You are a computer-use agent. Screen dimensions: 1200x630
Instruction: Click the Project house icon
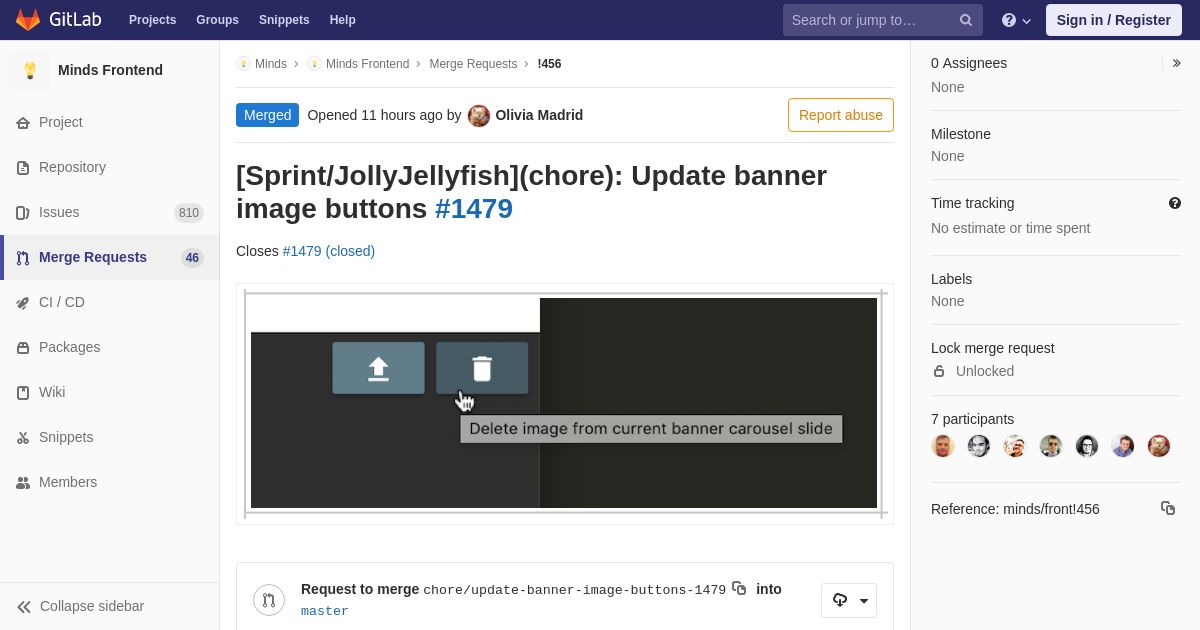pos(23,122)
